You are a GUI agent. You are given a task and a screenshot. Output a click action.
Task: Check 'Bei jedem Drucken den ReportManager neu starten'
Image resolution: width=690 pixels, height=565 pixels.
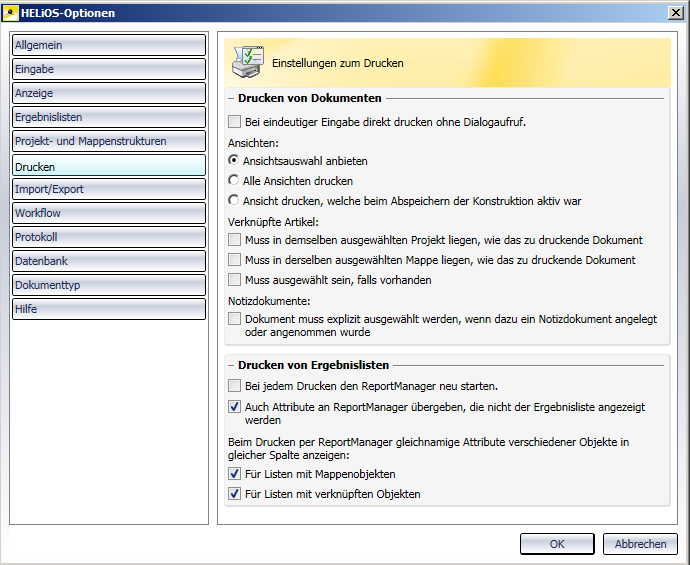click(x=235, y=386)
